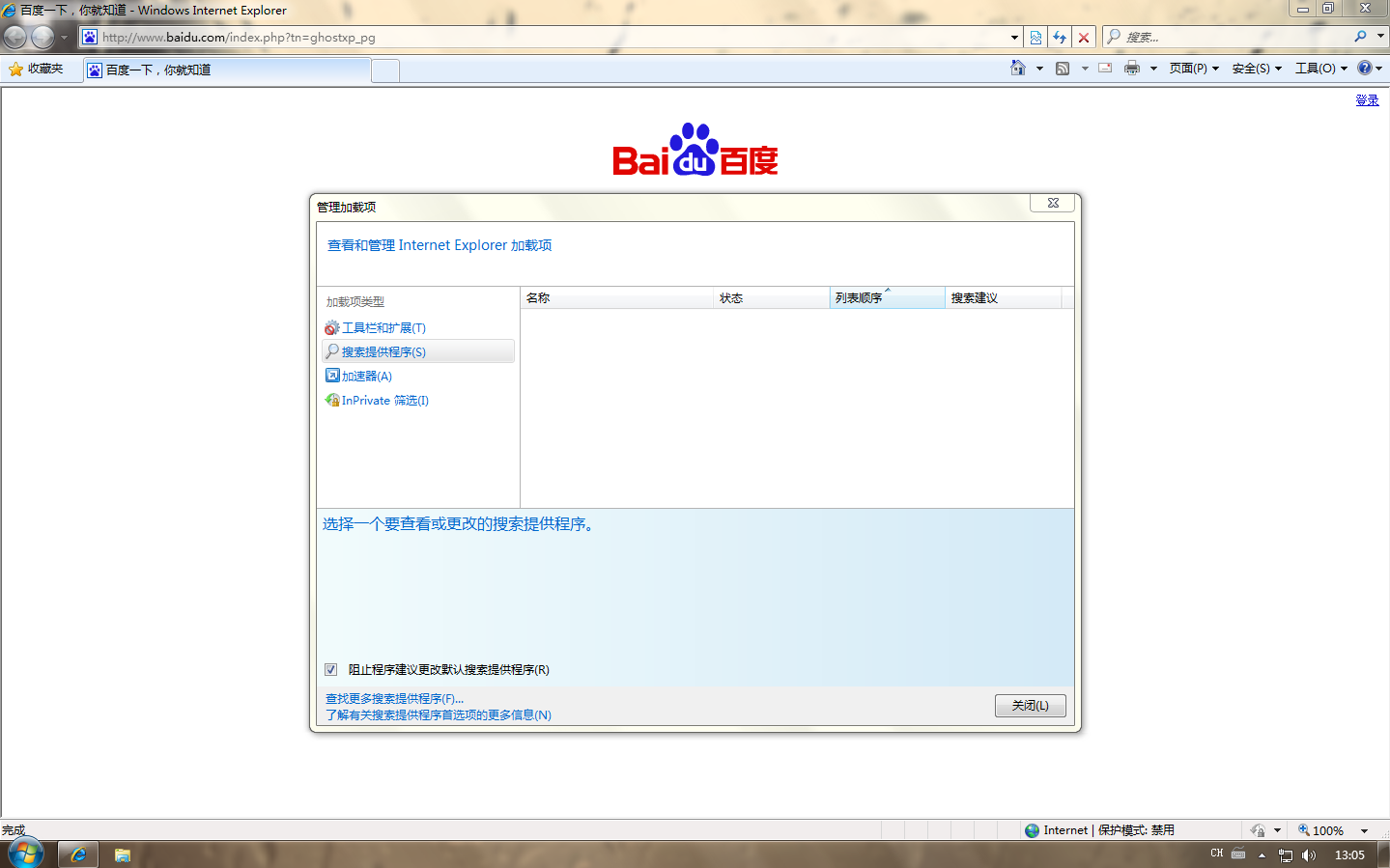Click the page favicon in the address bar

[x=90, y=38]
